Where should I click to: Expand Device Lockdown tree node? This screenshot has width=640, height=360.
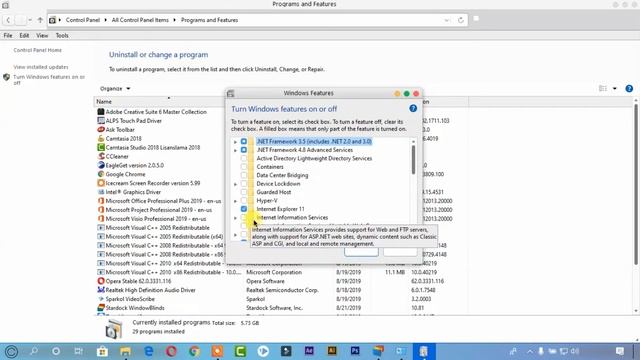235,184
